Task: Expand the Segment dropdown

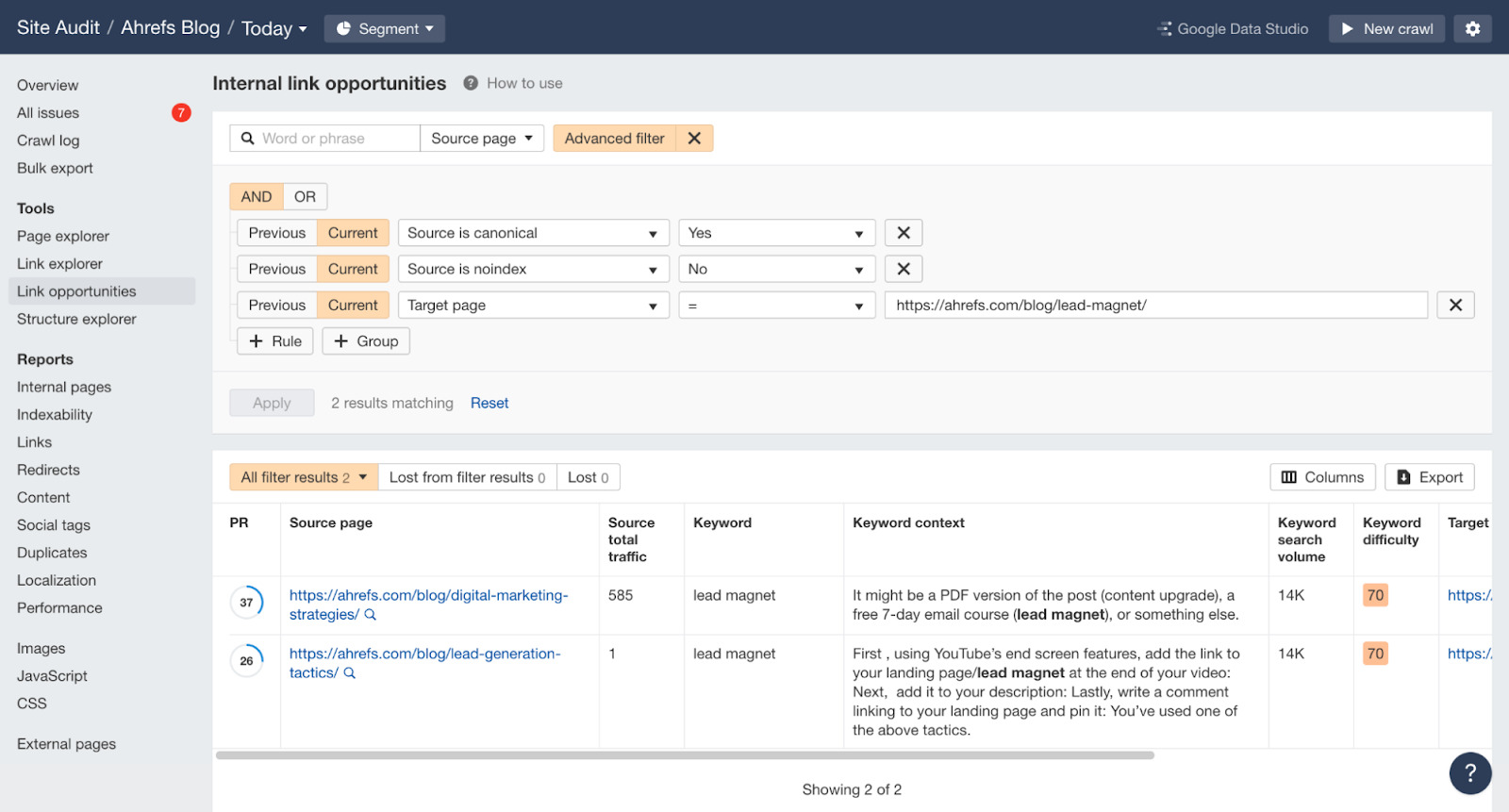Action: [385, 28]
